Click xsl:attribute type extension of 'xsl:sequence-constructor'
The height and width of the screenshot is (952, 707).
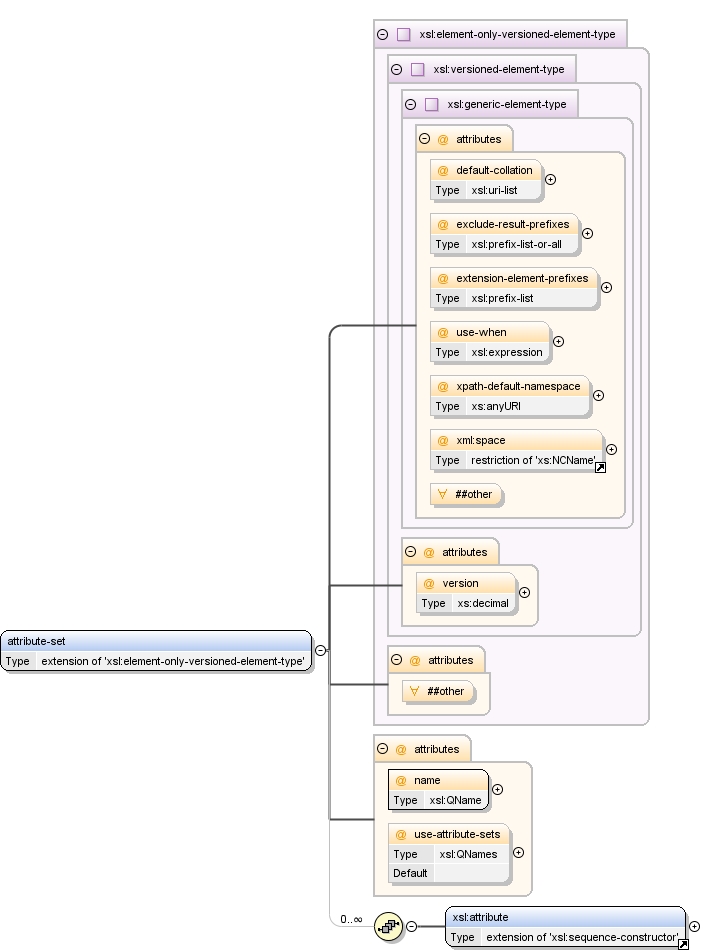point(582,937)
